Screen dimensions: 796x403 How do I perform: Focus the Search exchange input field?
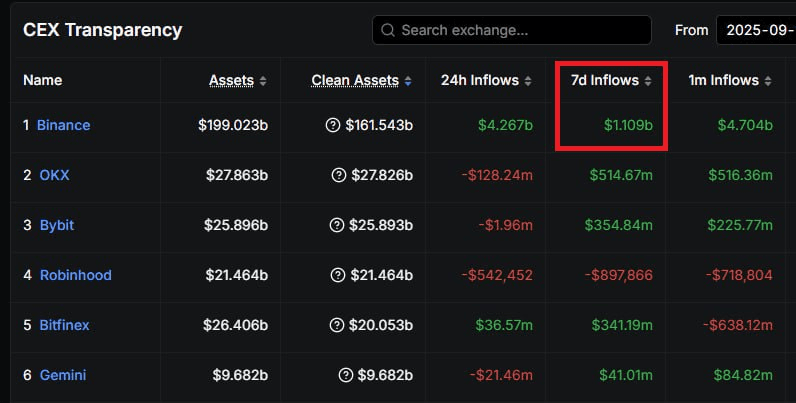pyautogui.click(x=520, y=30)
